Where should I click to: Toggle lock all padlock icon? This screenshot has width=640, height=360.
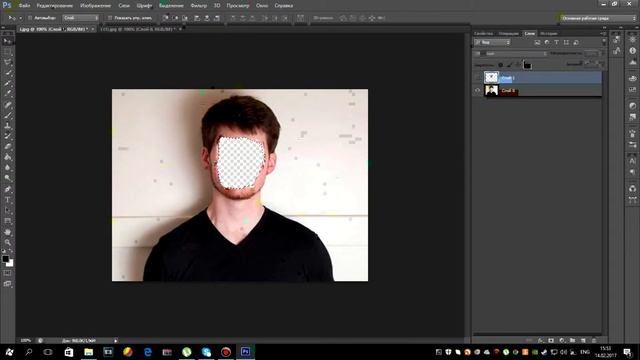pos(527,65)
